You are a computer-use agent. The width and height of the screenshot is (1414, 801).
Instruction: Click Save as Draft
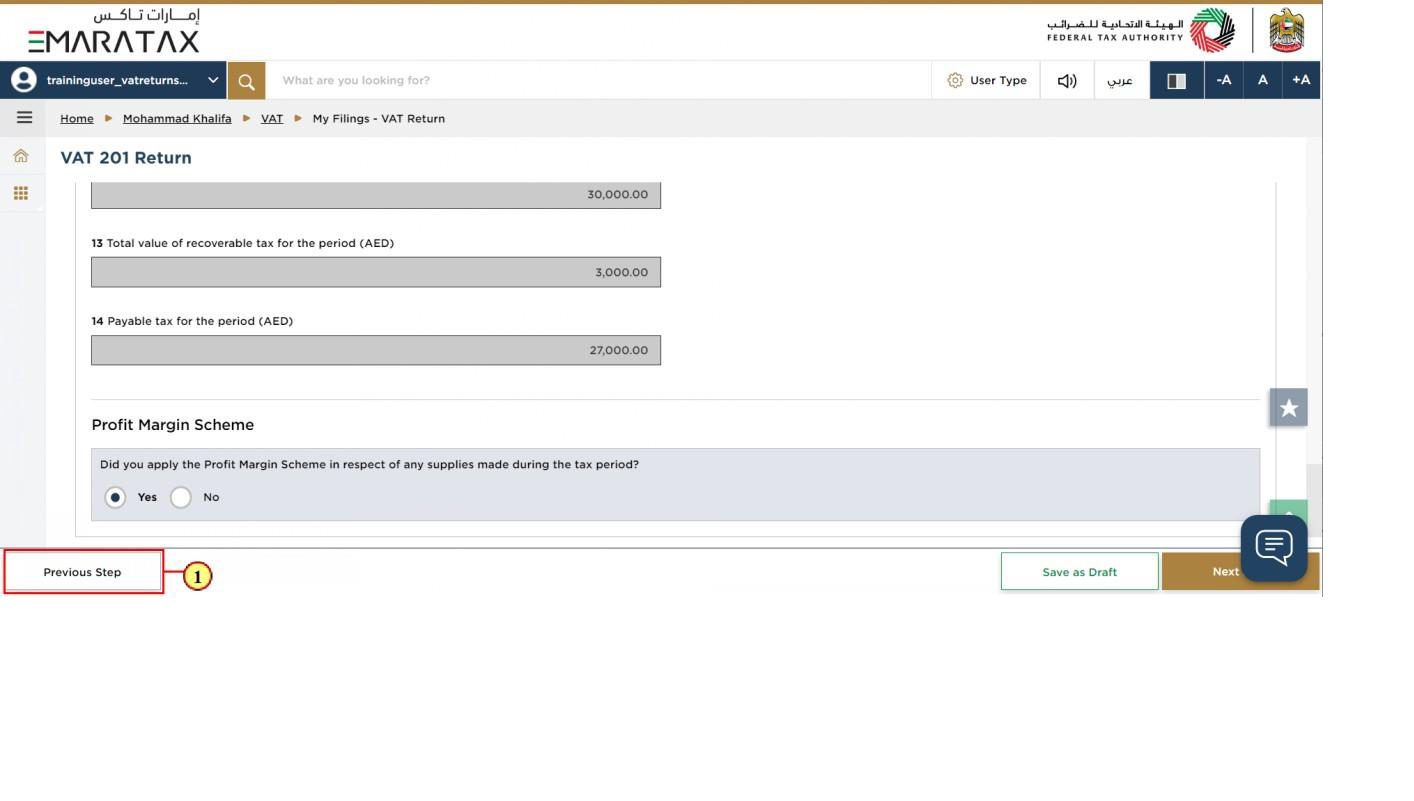click(x=1080, y=572)
